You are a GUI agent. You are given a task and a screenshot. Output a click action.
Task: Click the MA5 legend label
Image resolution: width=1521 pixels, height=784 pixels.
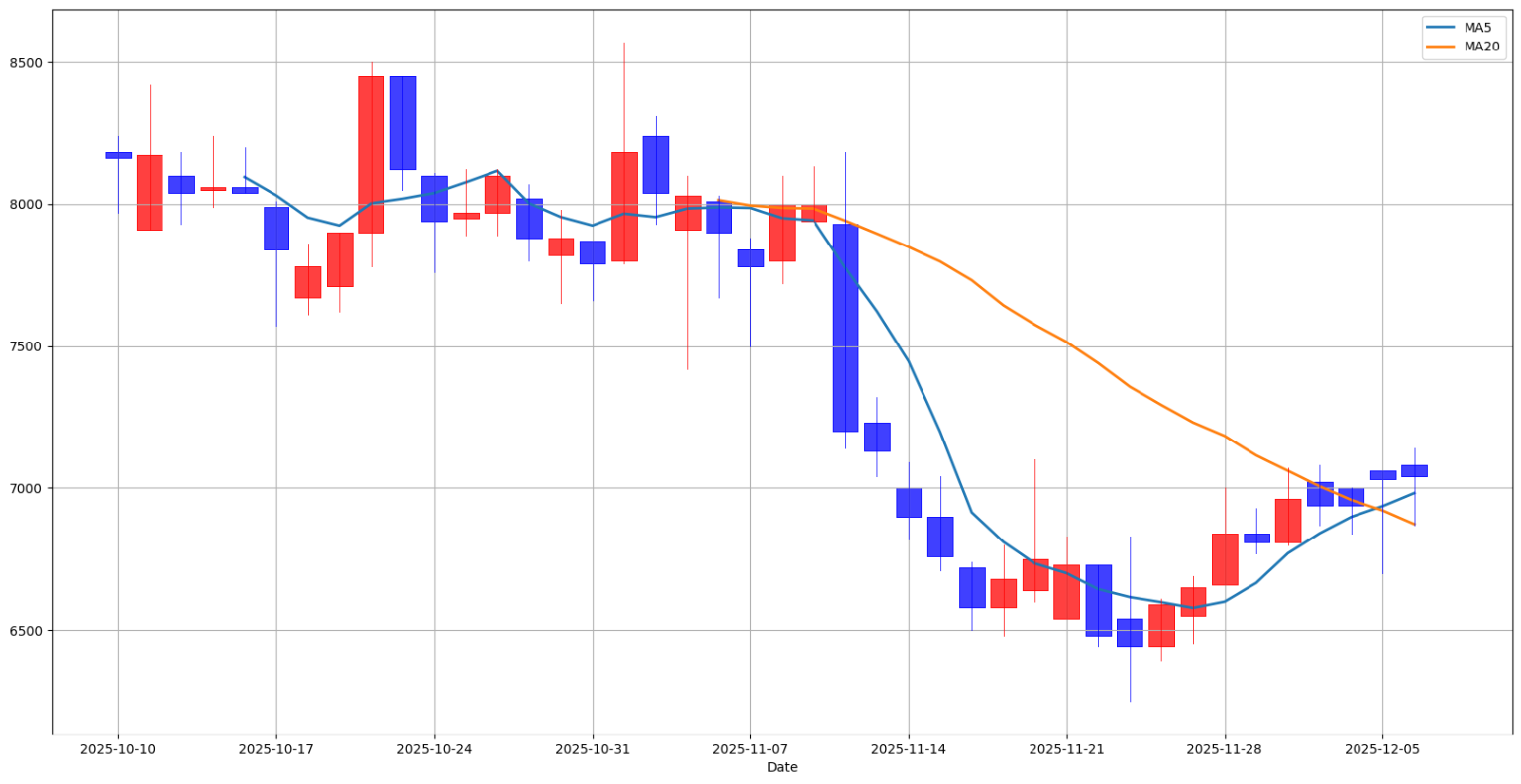(x=1477, y=29)
